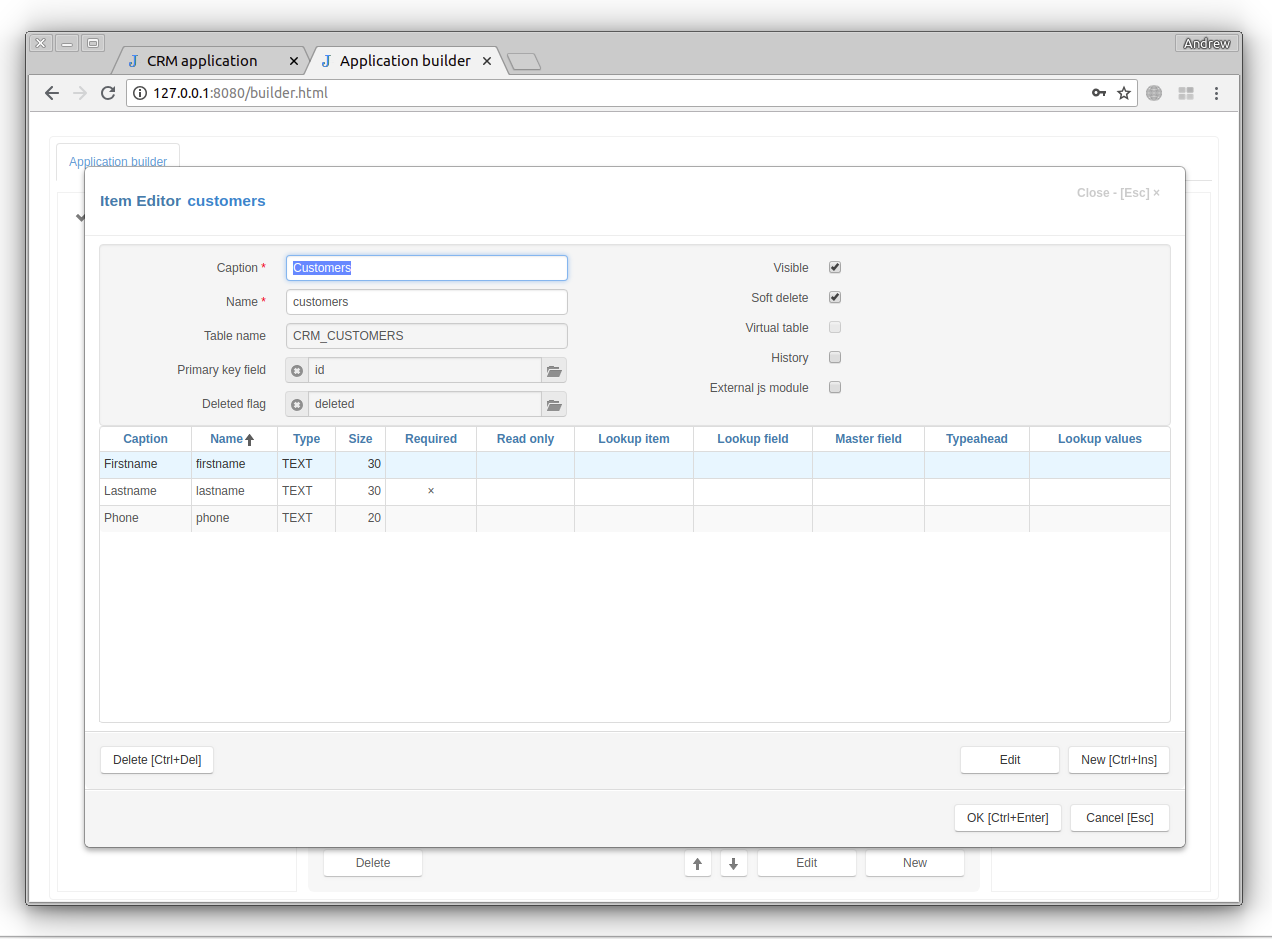
Task: Click New [Ctrl+Ins] button
Action: click(1119, 760)
